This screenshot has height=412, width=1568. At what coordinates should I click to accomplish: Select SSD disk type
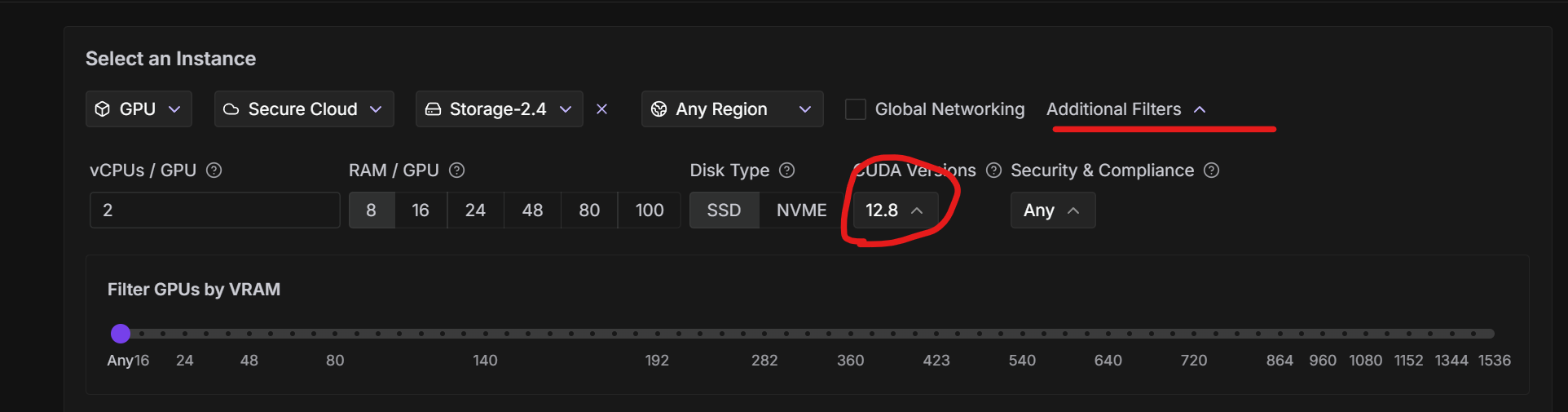click(x=724, y=210)
